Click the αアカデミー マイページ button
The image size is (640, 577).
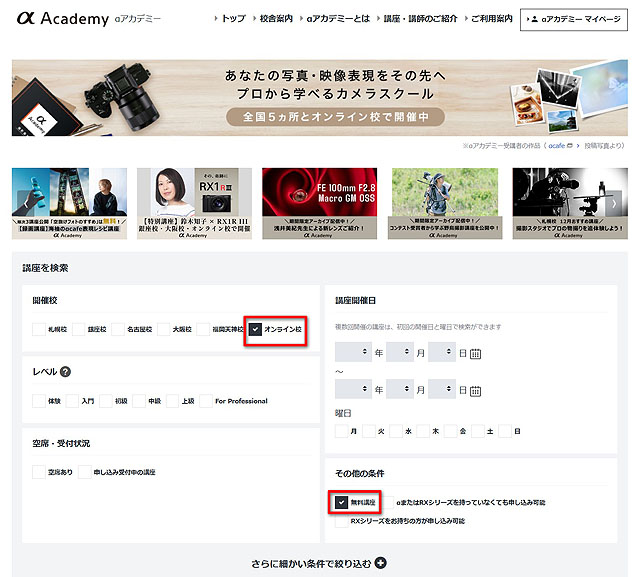coord(574,19)
